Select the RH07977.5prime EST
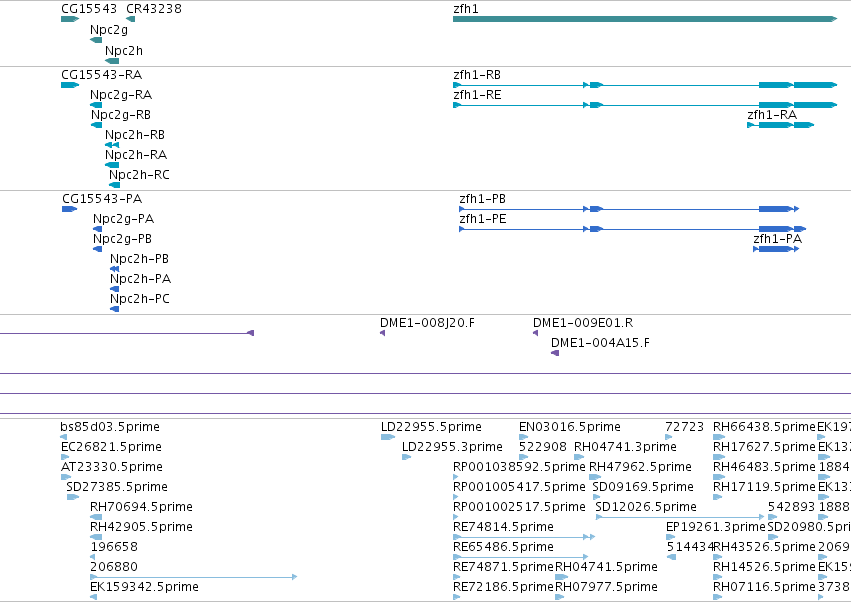This screenshot has width=851, height=602. tap(559, 597)
